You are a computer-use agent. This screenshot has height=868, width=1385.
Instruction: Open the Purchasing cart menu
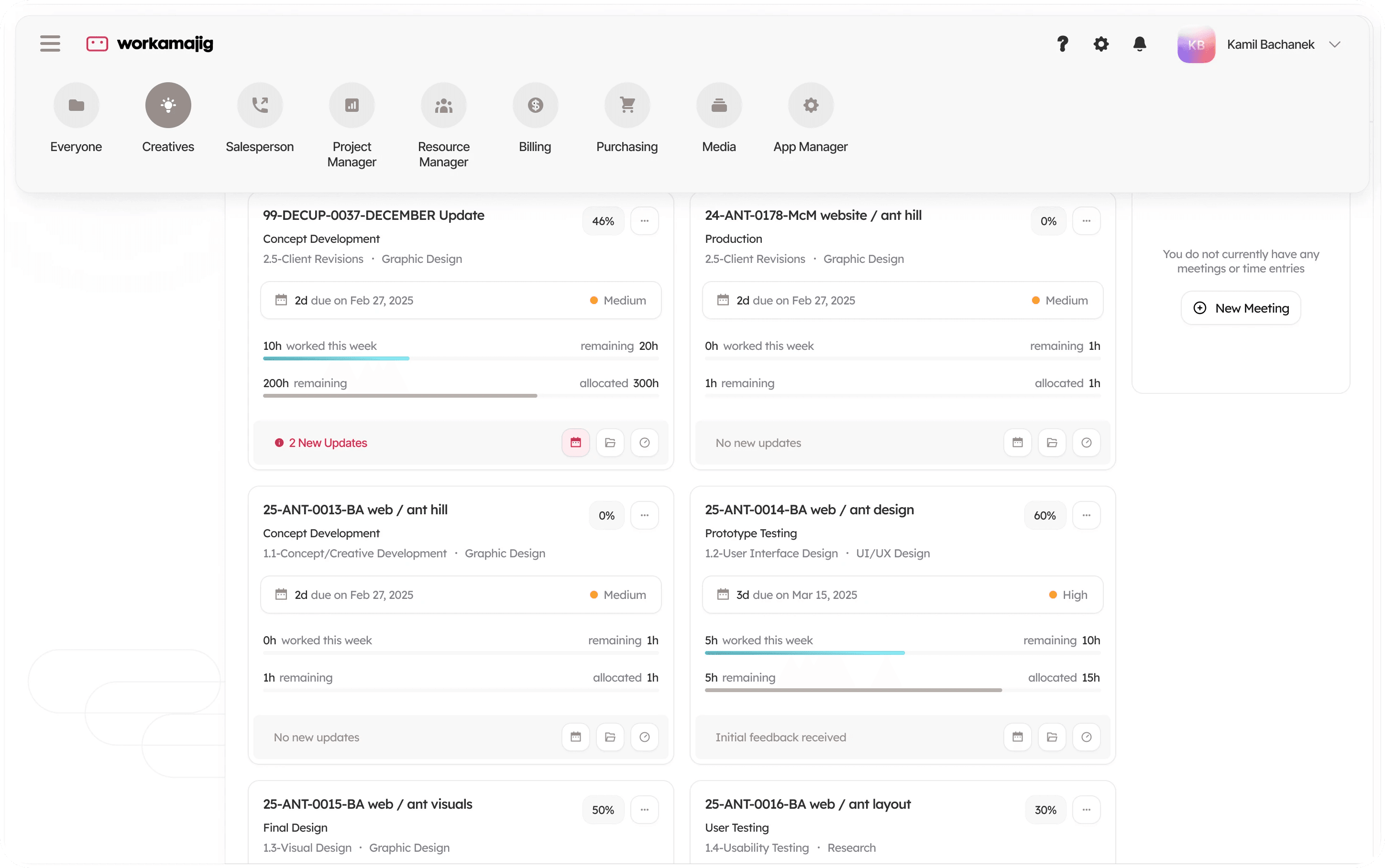627,118
